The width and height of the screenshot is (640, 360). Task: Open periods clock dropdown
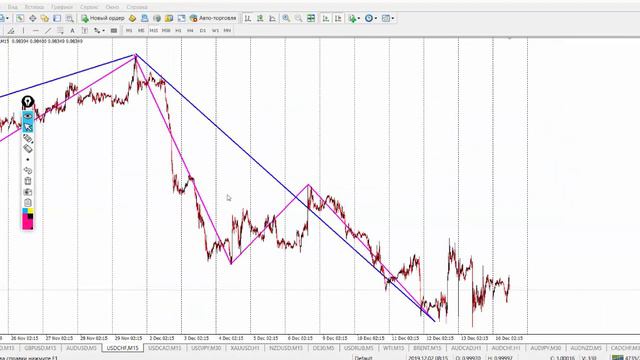[x=371, y=18]
